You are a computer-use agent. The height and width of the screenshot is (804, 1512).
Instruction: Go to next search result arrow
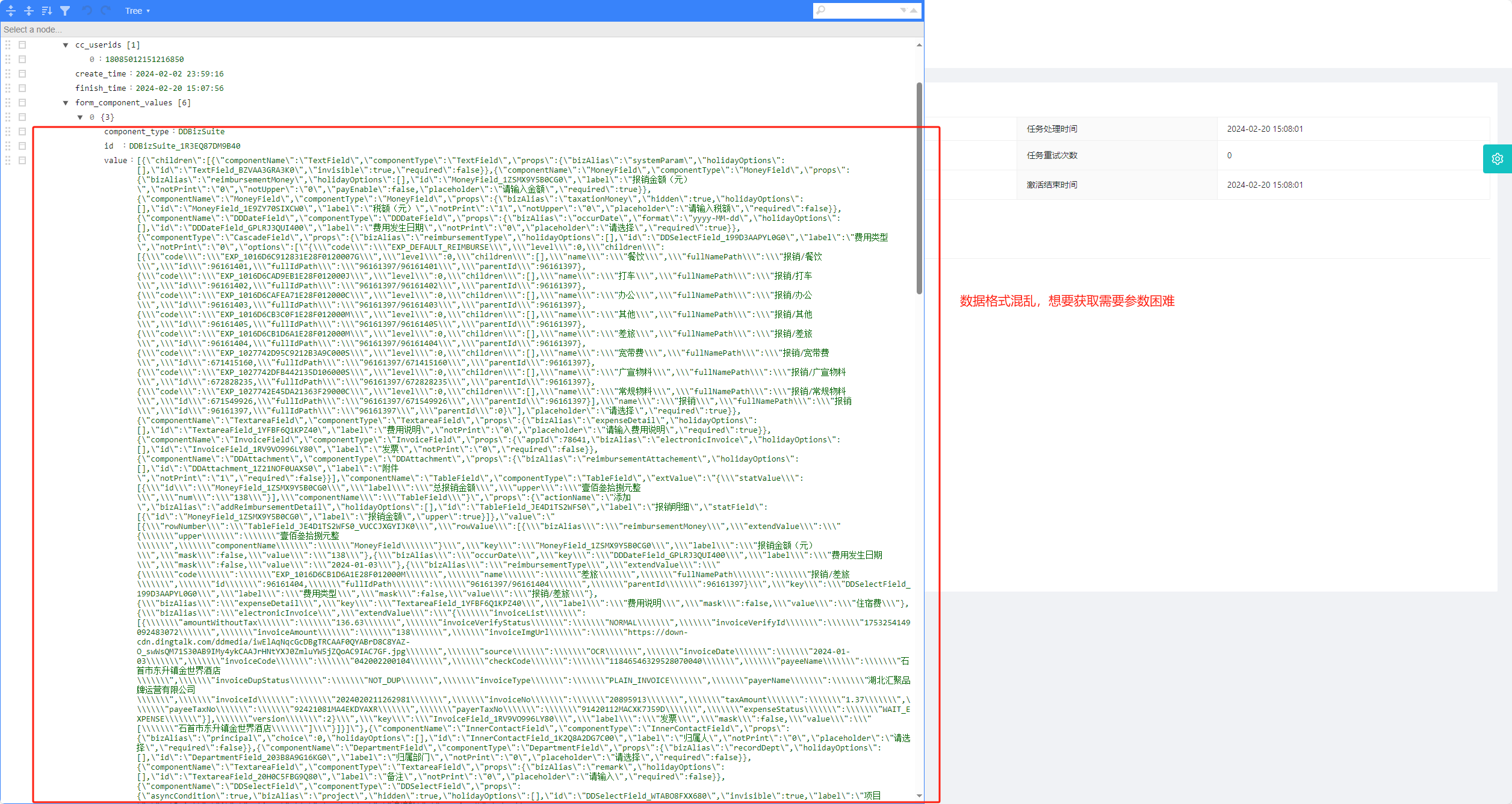[x=903, y=10]
